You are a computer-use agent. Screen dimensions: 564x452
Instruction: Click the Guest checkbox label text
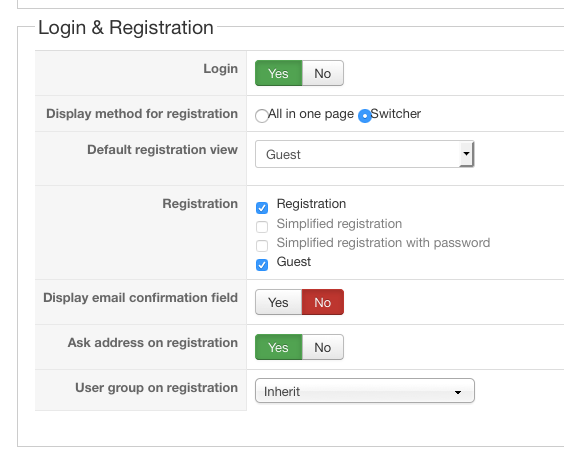pos(294,262)
